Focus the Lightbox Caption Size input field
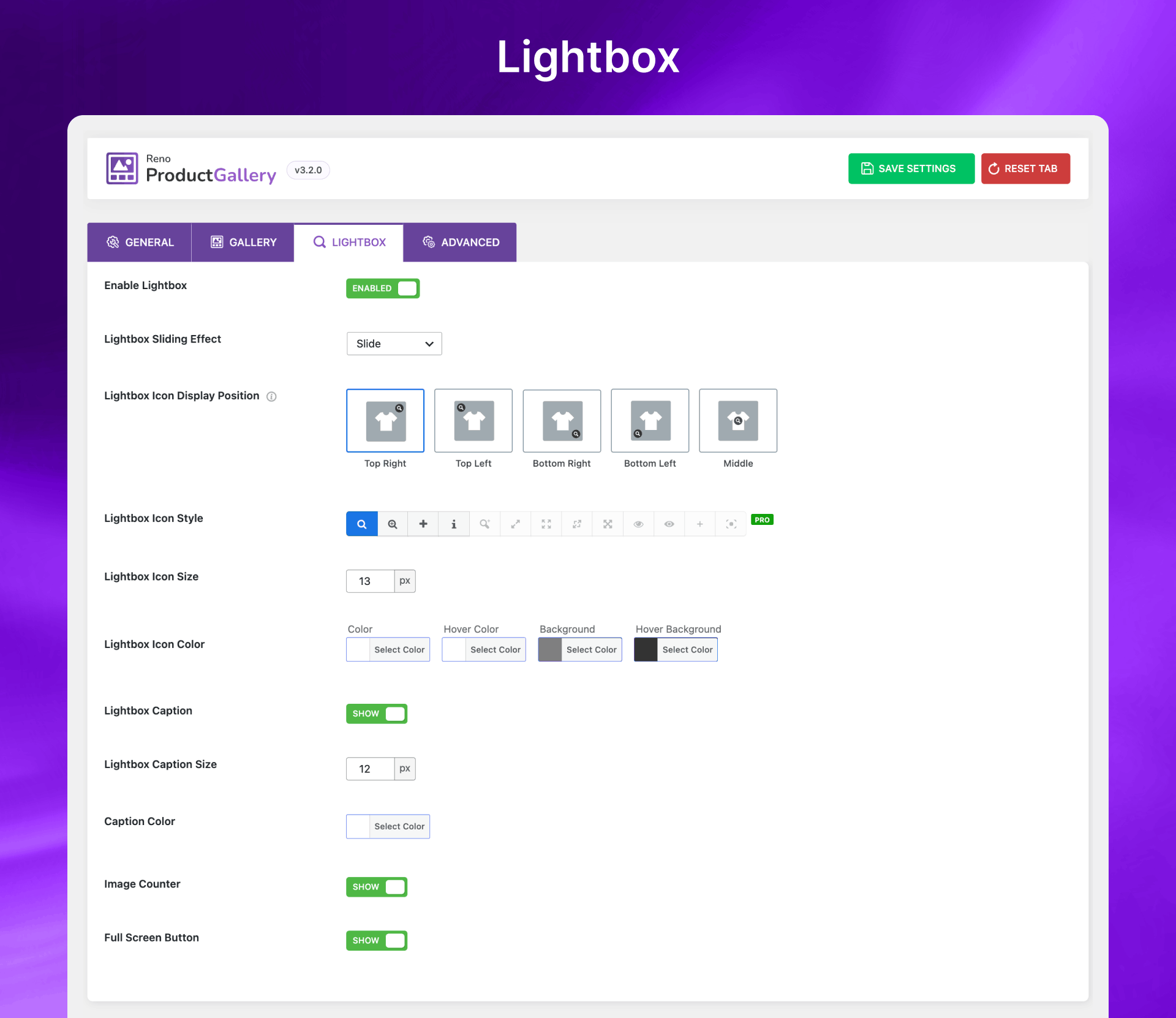 (371, 769)
